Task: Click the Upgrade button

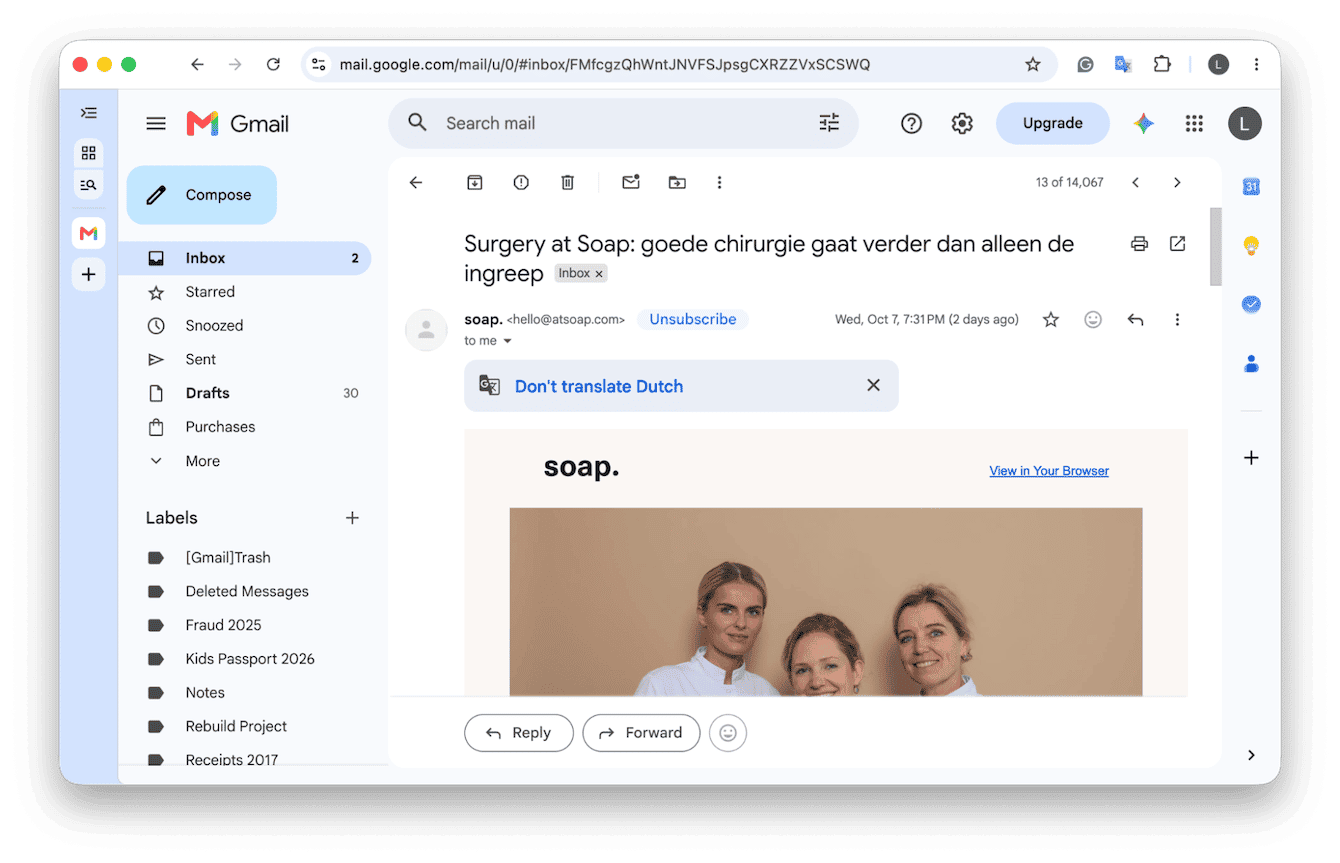Action: click(x=1053, y=123)
